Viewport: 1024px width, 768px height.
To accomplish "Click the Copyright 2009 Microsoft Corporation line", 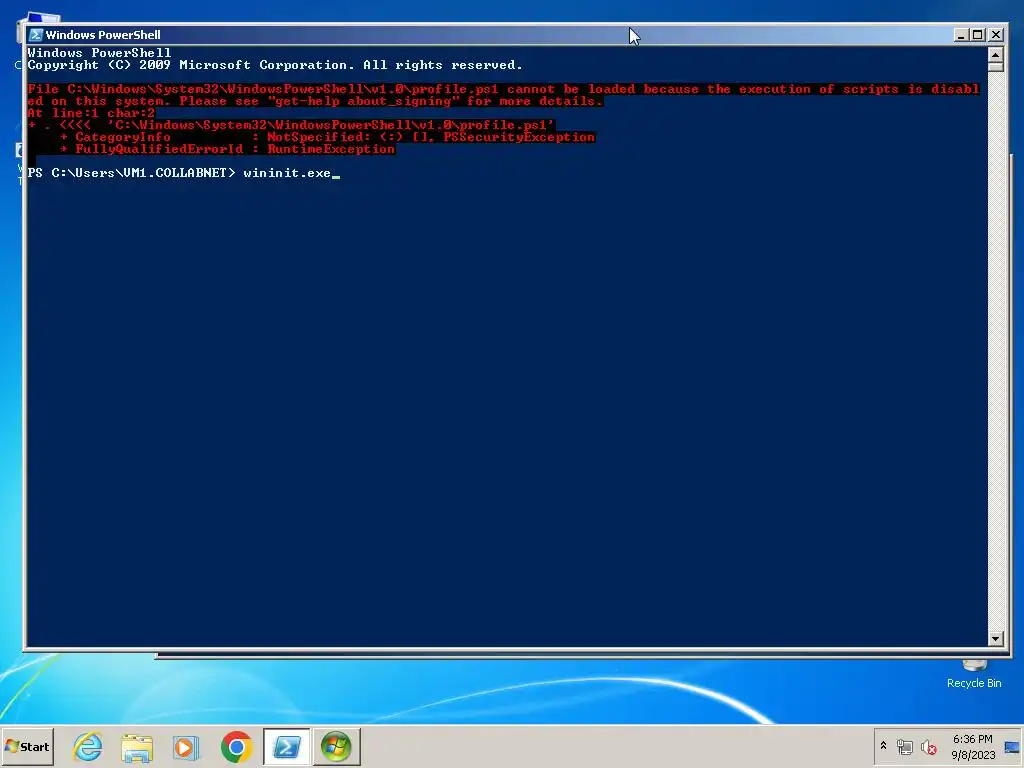I will click(275, 65).
